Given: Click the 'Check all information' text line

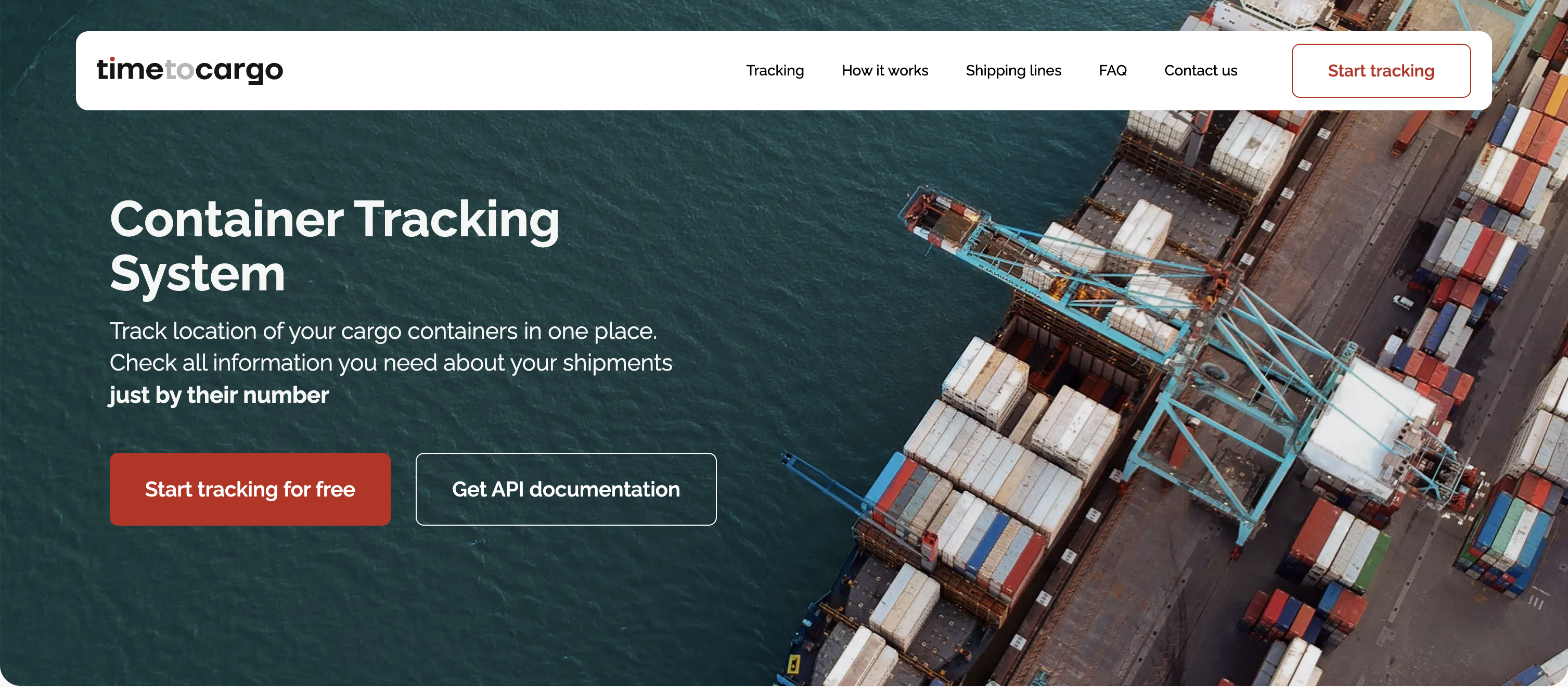Looking at the screenshot, I should click(x=391, y=363).
